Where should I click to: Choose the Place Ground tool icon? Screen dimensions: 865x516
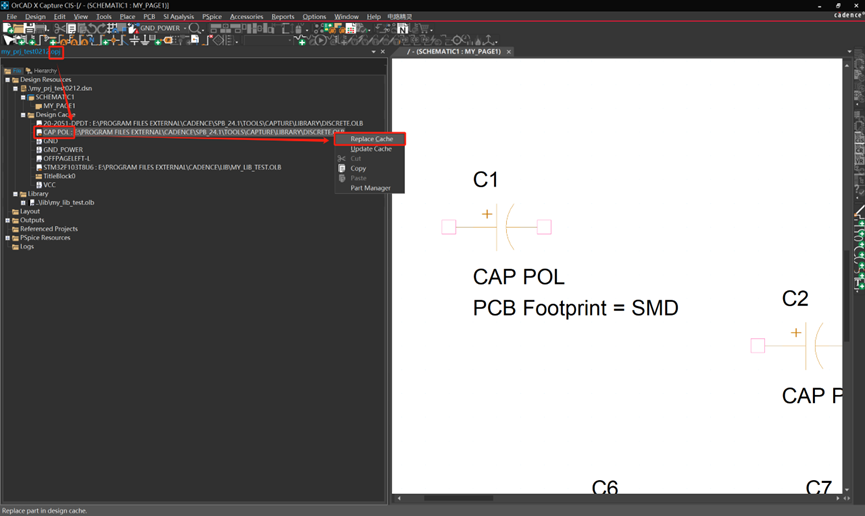pos(145,40)
